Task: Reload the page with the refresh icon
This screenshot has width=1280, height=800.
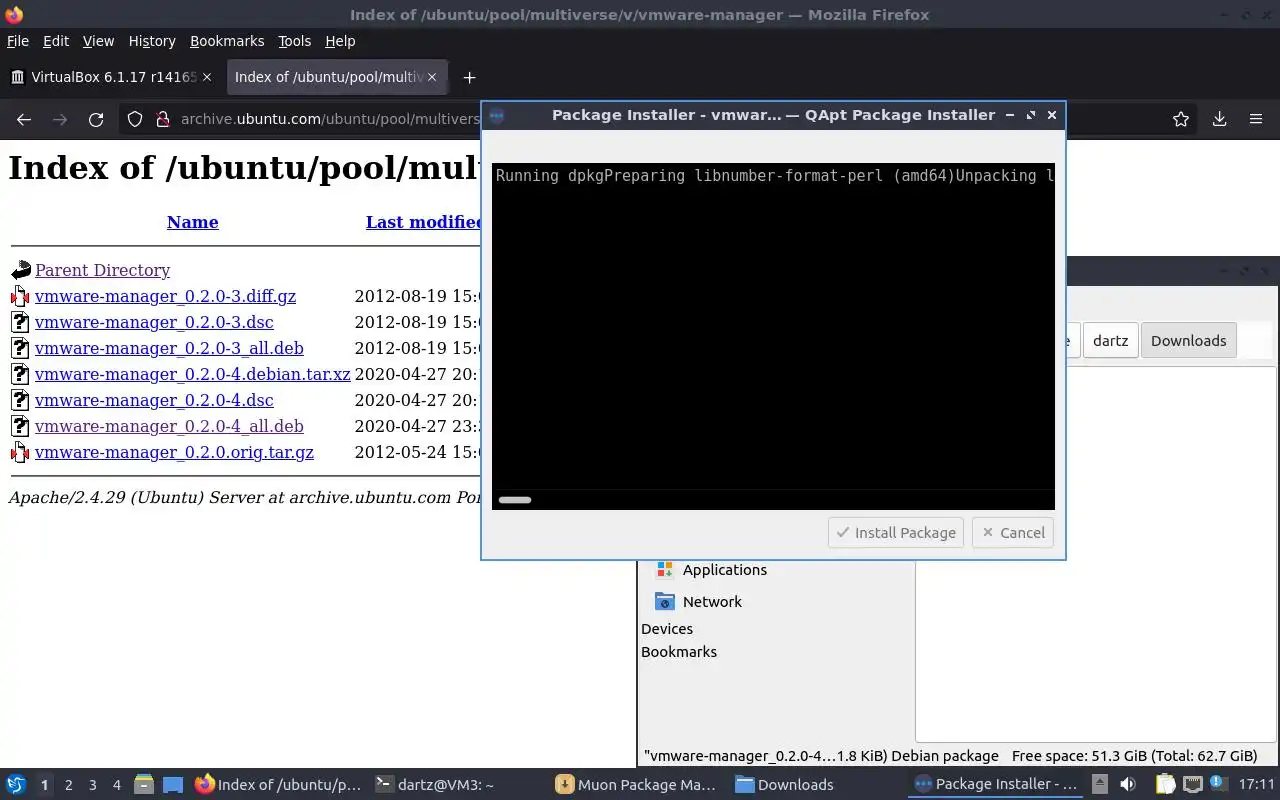Action: pyautogui.click(x=96, y=119)
